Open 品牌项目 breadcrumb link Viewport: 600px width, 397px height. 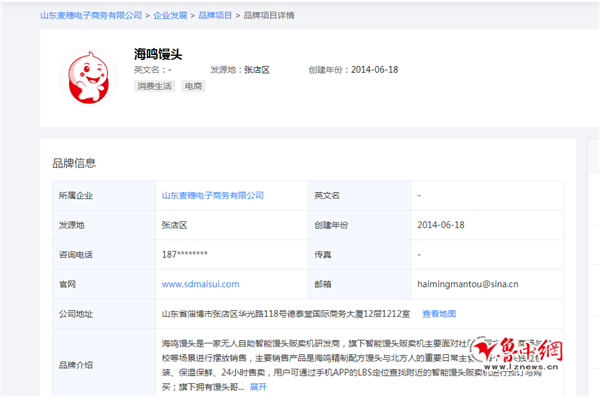pos(215,15)
